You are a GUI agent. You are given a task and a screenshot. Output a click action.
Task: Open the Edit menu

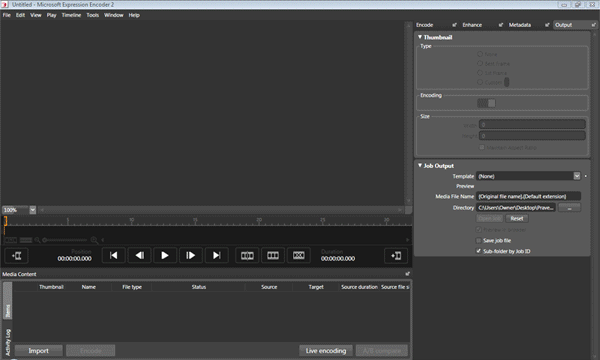[20, 15]
